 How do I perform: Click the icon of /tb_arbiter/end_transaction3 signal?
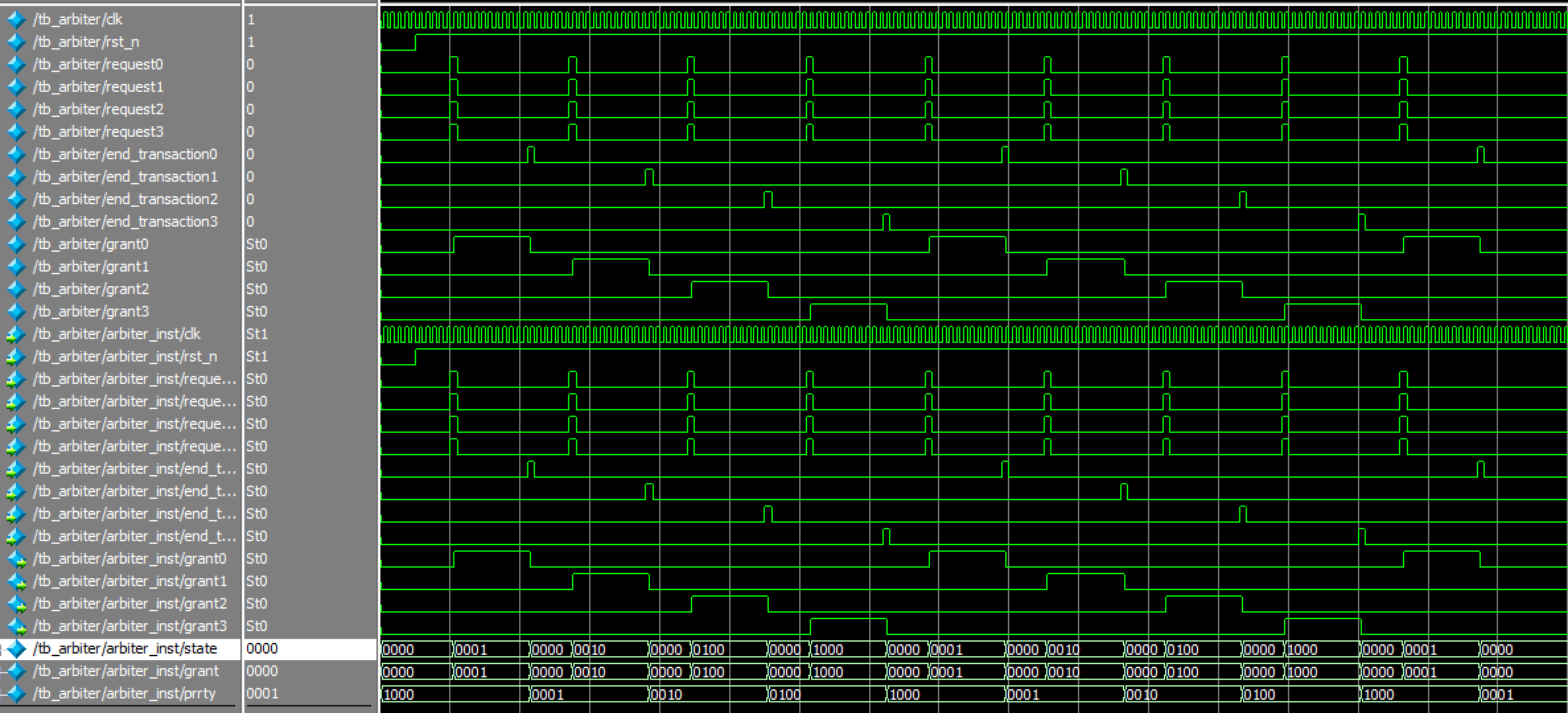coord(16,222)
